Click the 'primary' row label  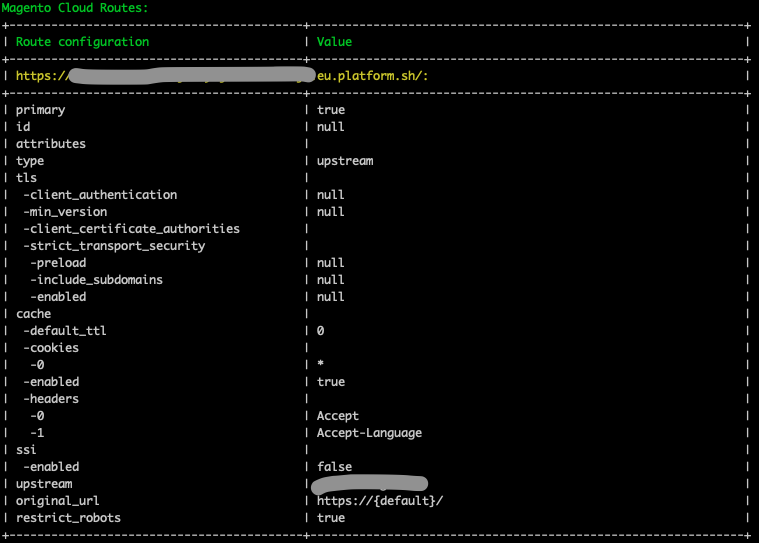tap(40, 110)
